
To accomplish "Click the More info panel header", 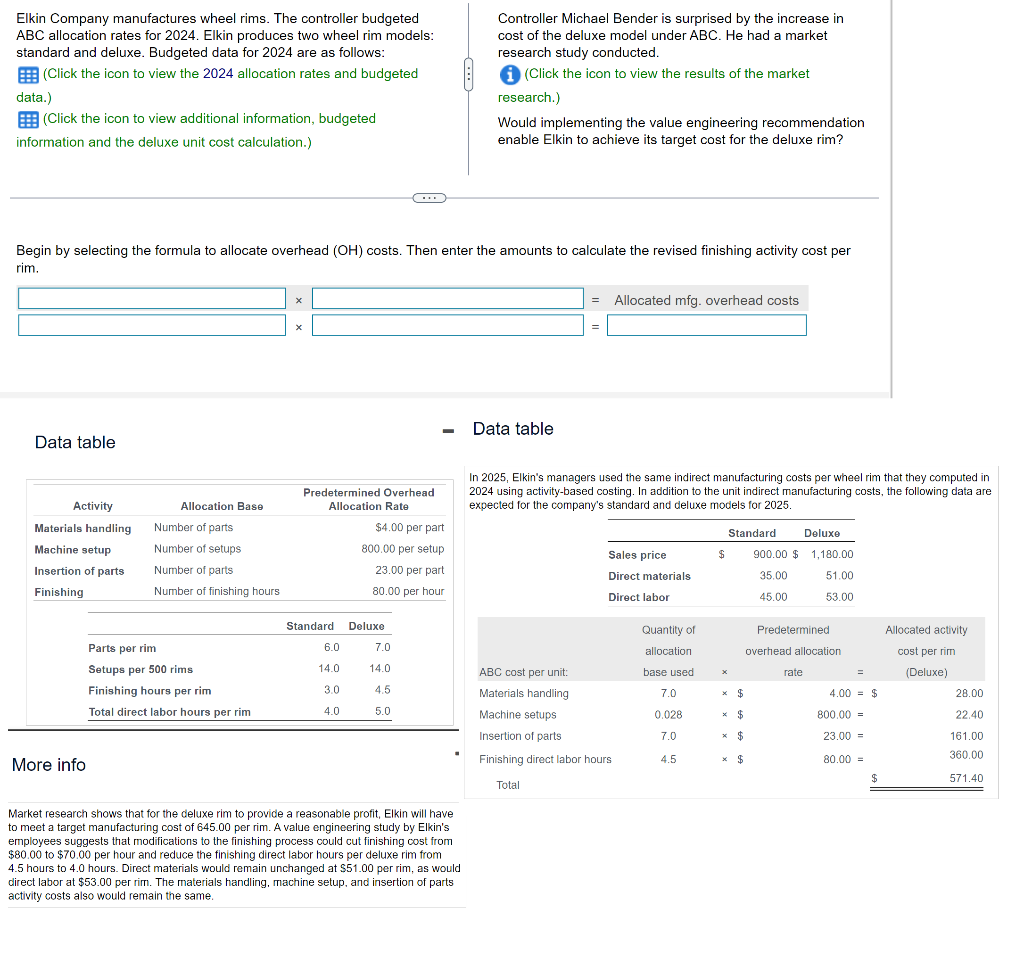I will point(49,765).
